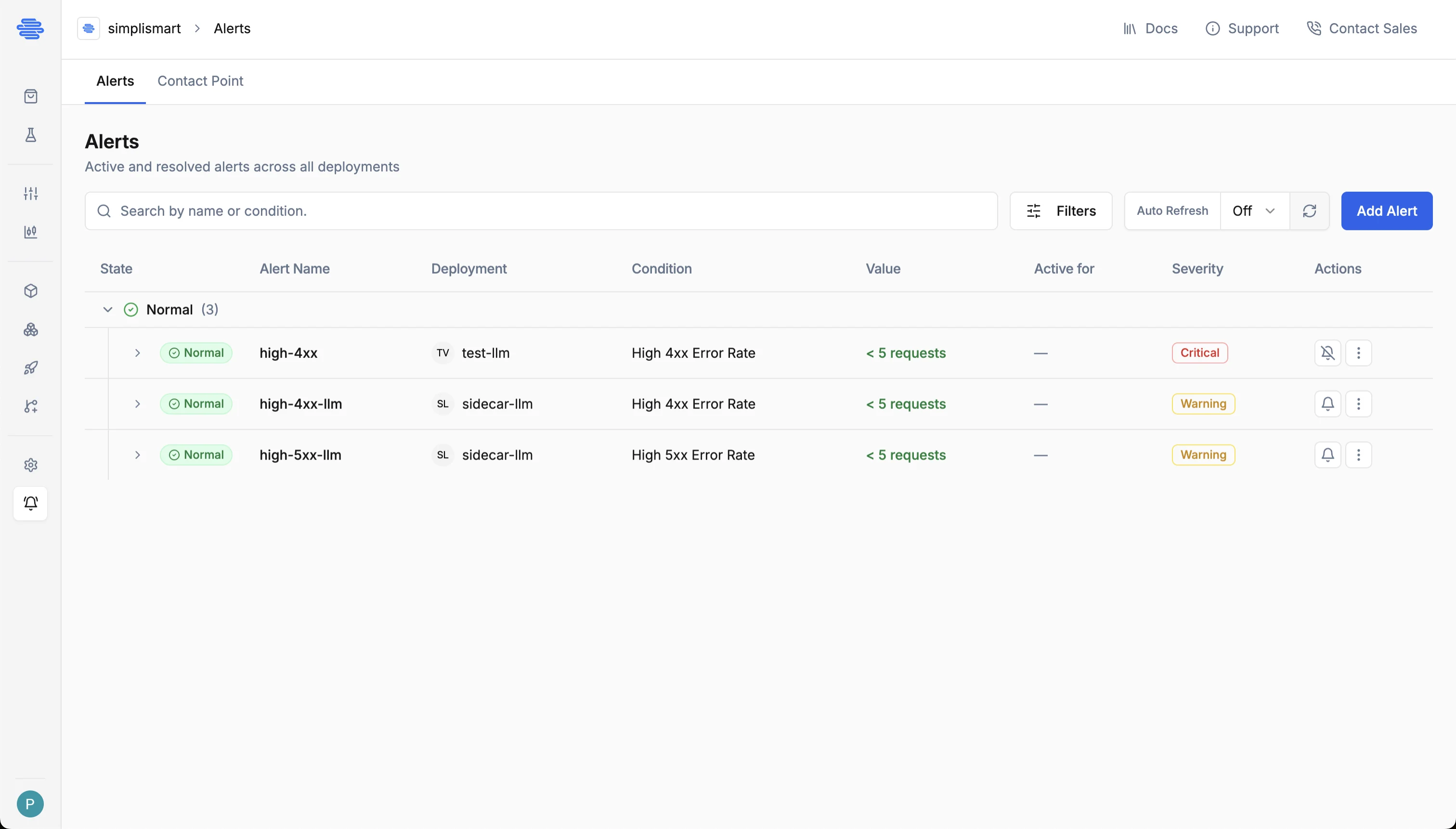Click the Add Alert button
The image size is (1456, 829).
click(x=1387, y=211)
